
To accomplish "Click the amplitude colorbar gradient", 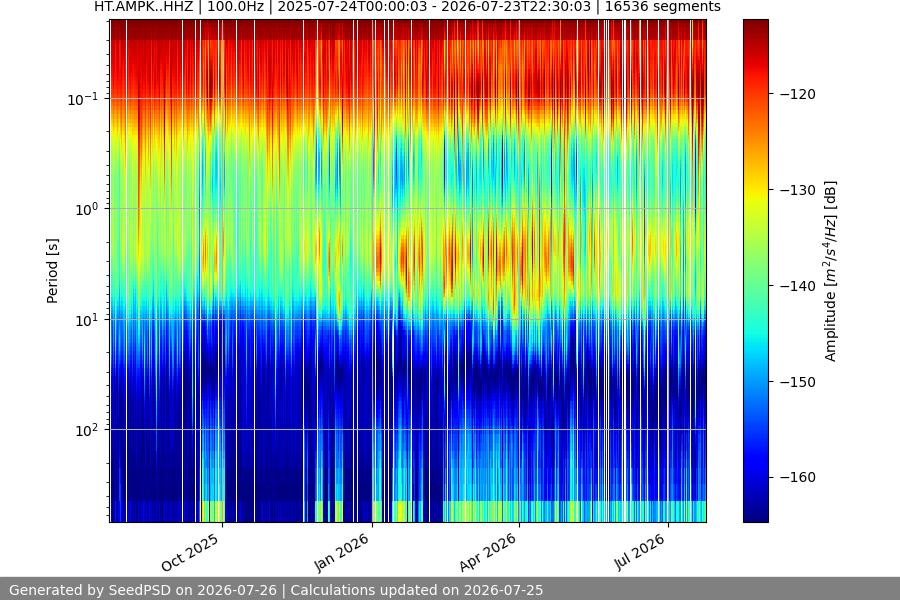I will tap(755, 271).
